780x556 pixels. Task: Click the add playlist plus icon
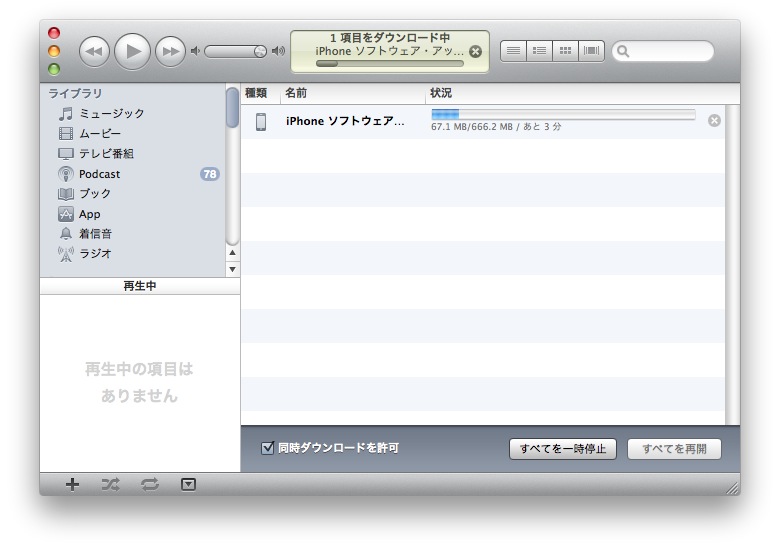72,485
